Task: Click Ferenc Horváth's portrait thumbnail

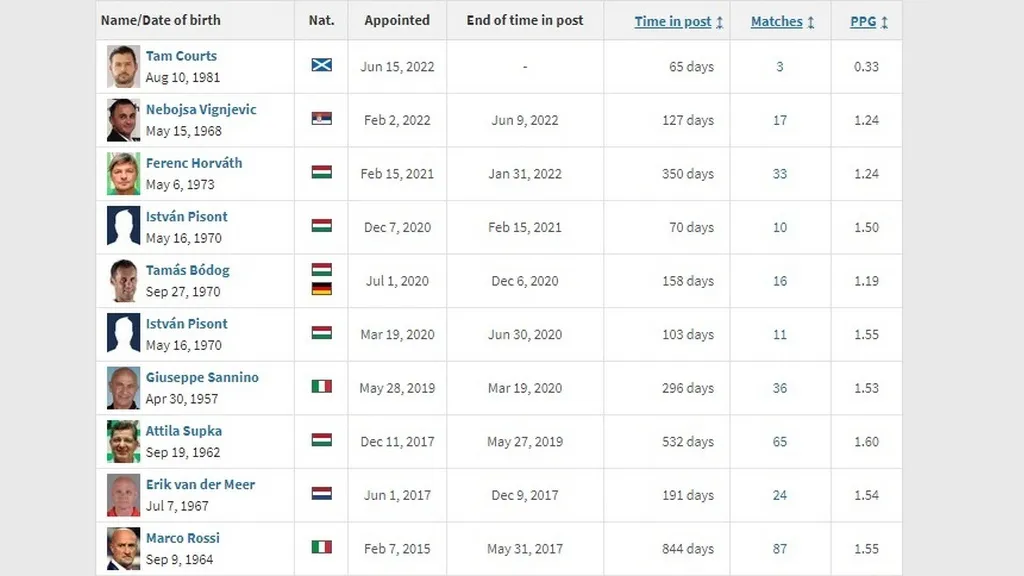Action: (x=124, y=174)
